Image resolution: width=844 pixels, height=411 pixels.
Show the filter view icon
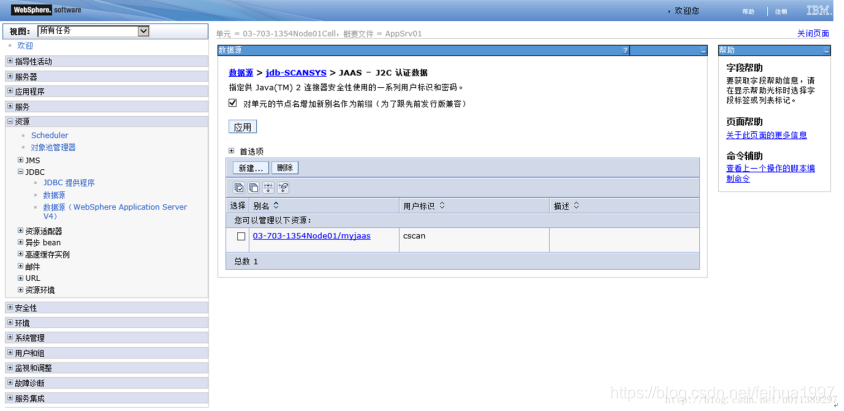[x=268, y=188]
